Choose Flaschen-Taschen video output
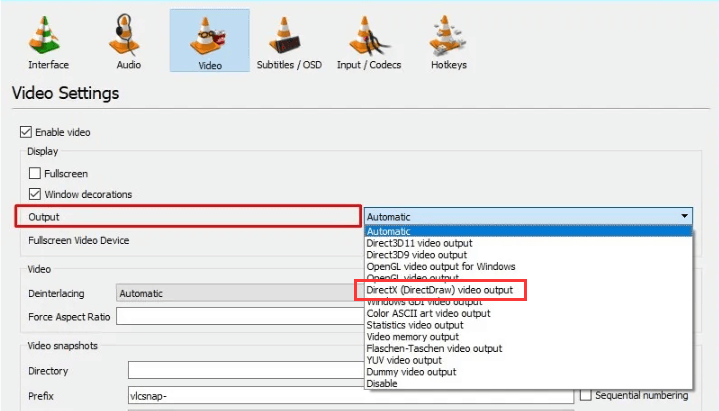 (528, 349)
